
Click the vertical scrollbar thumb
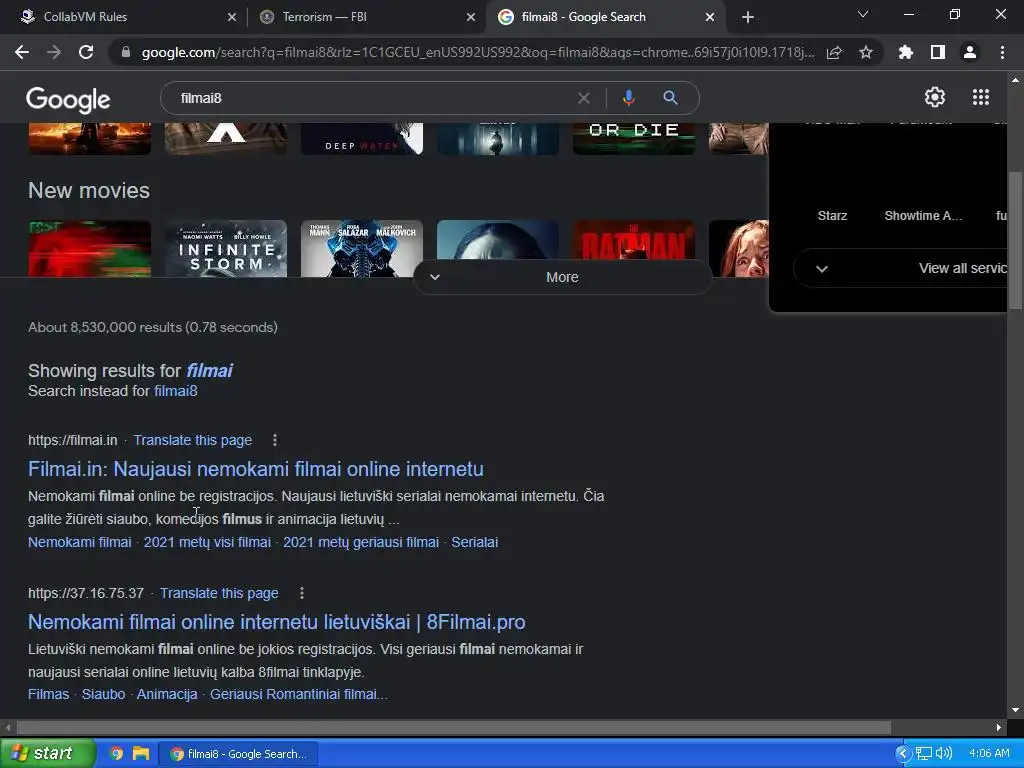pos(1015,240)
